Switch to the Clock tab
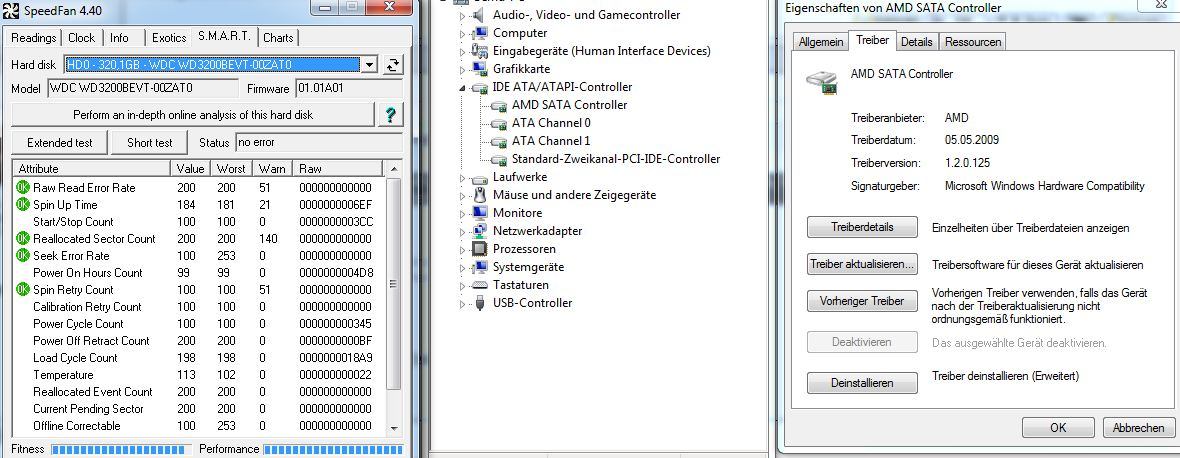1180x458 pixels. point(81,38)
